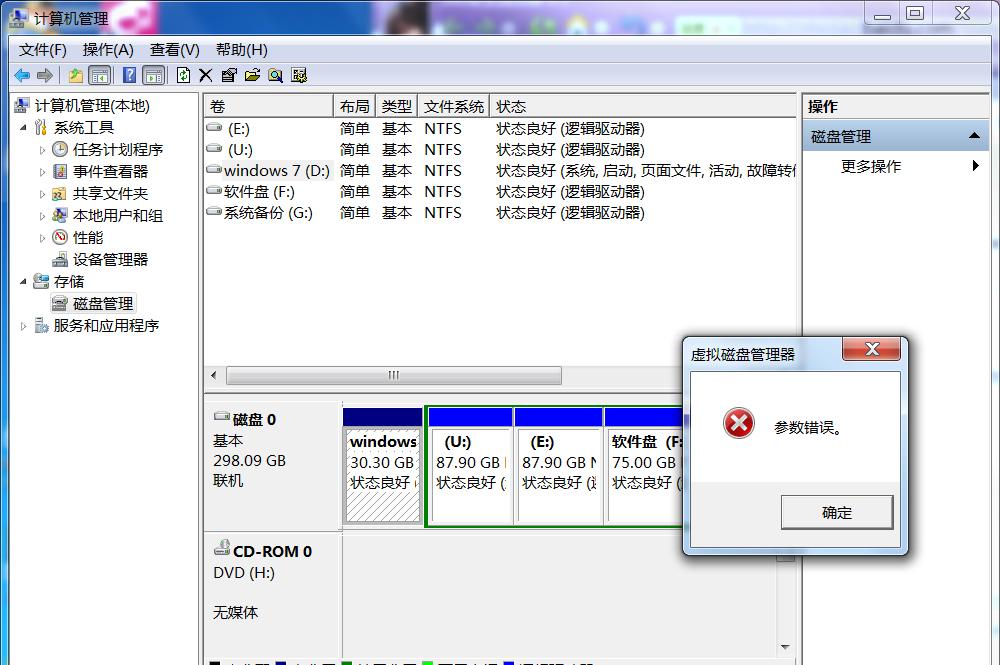Select the windows 30.30 GB partition block
This screenshot has height=665, width=1000.
382,467
